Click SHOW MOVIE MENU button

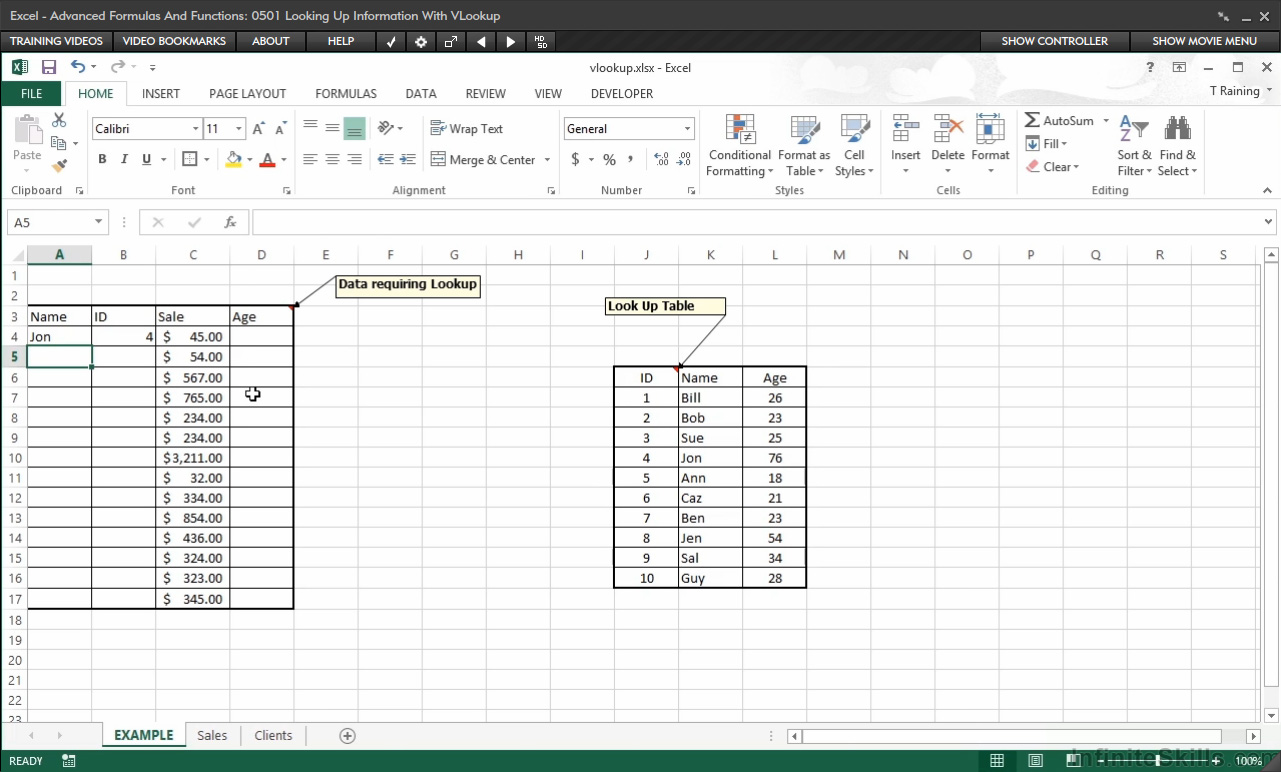[x=1205, y=41]
